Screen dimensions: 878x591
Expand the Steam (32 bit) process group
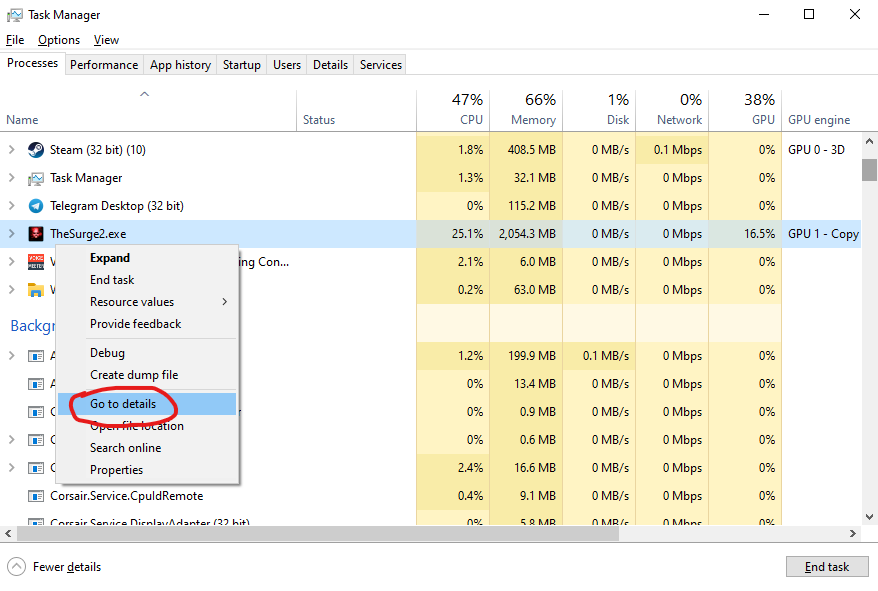(12, 150)
